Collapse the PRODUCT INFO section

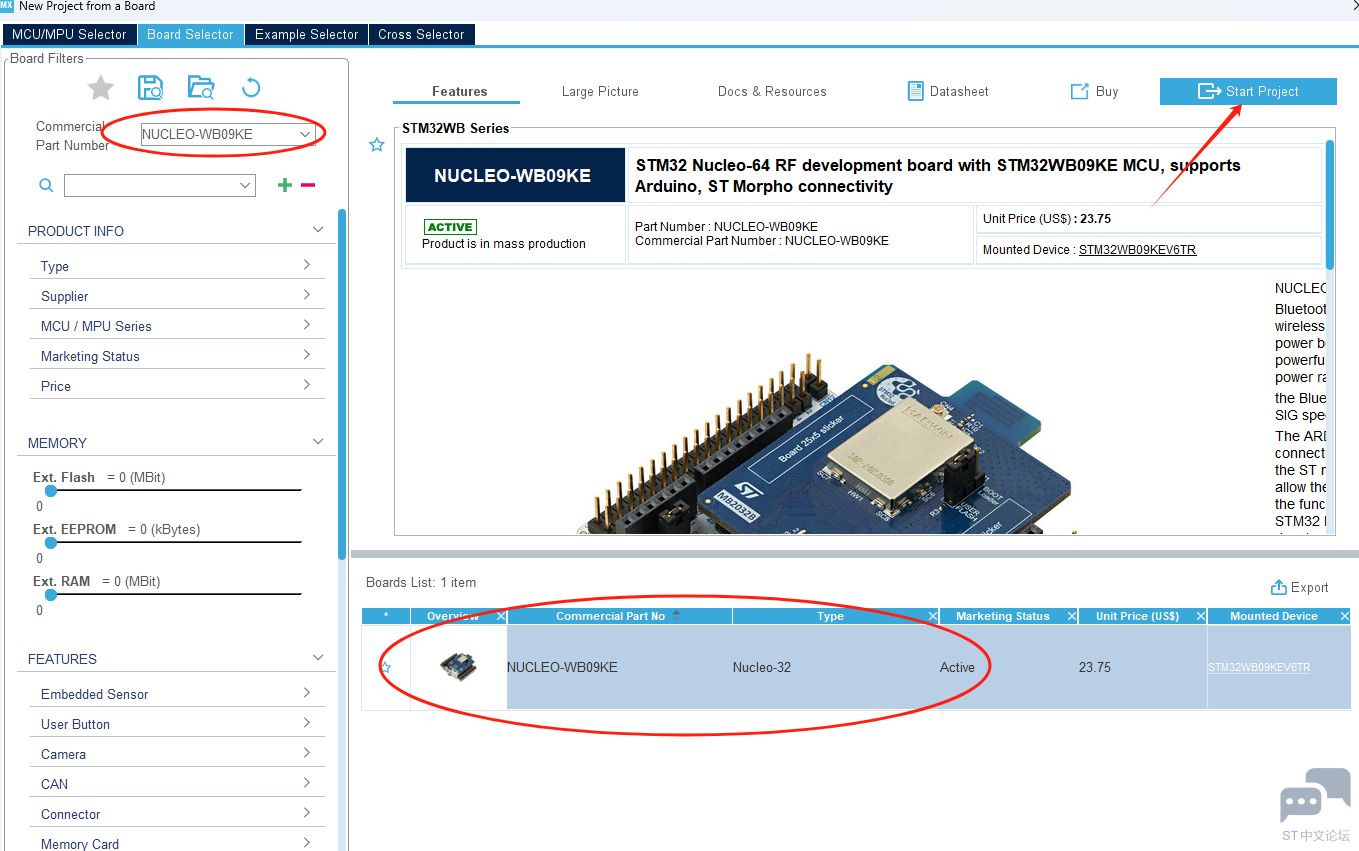click(x=318, y=230)
